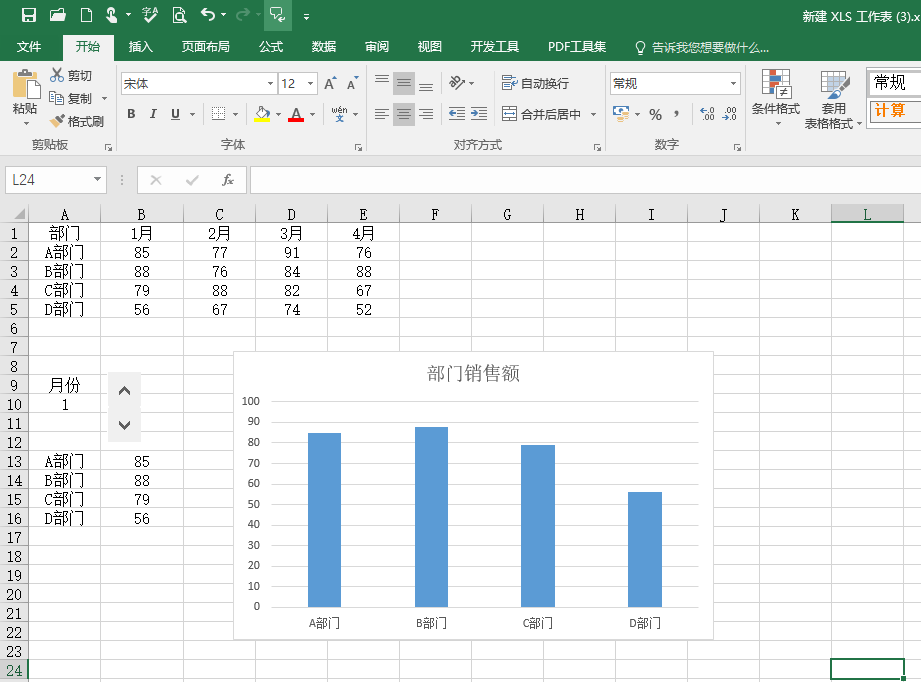Open the 剪贴板 dialog launcher
Viewport: 921px width, 682px height.
pos(109,147)
